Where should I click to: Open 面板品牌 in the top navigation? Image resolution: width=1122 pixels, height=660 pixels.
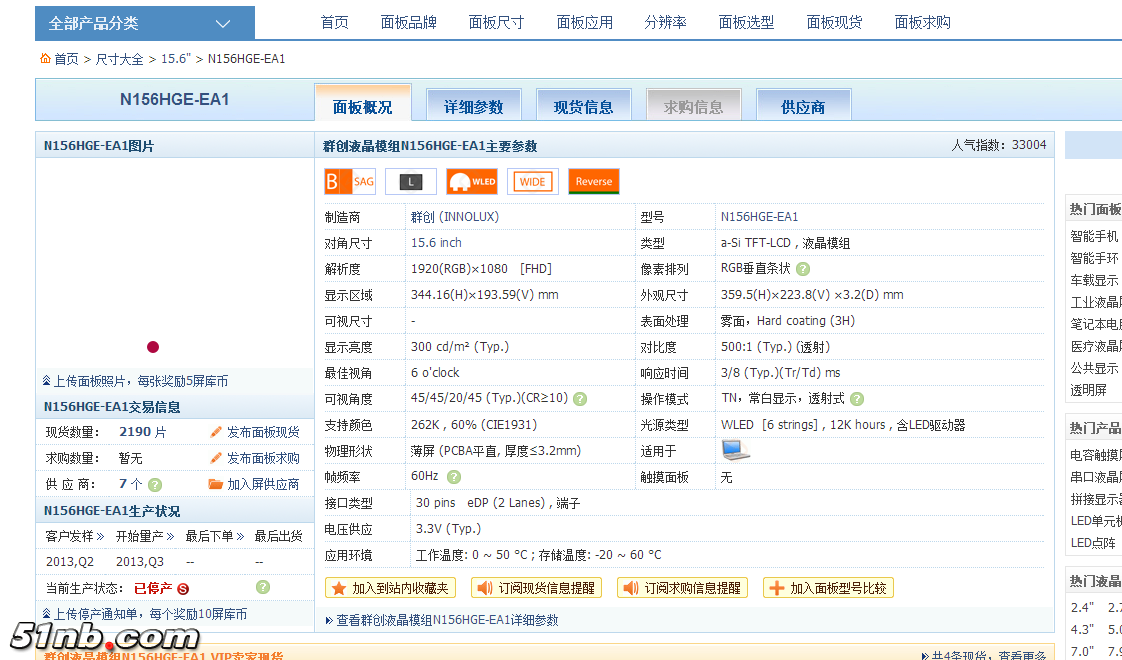[x=408, y=22]
